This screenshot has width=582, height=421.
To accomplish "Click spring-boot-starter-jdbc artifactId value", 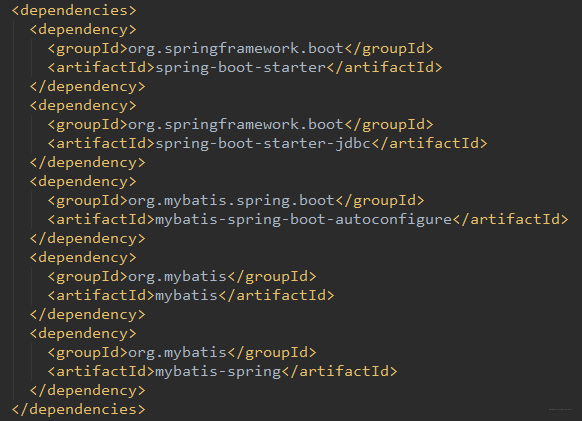I will [x=263, y=143].
